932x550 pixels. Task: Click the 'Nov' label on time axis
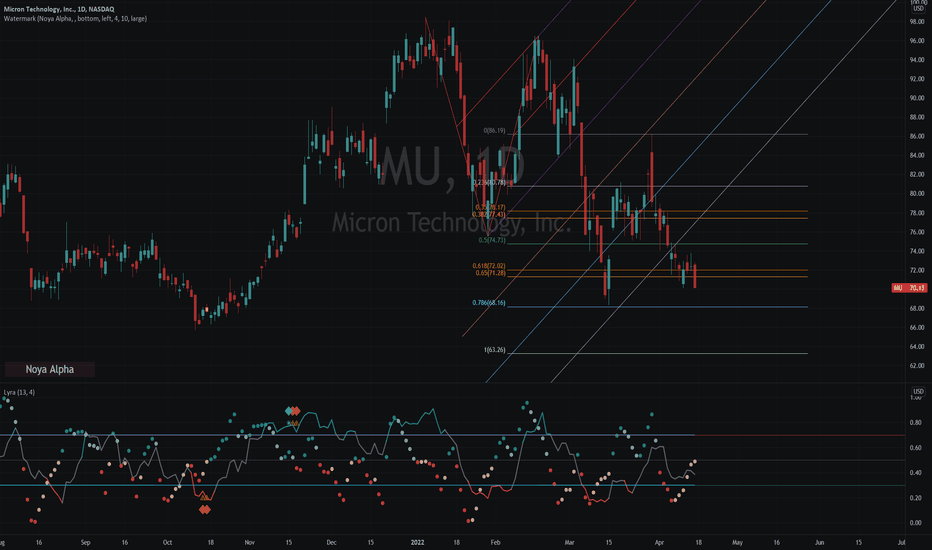pos(250,542)
